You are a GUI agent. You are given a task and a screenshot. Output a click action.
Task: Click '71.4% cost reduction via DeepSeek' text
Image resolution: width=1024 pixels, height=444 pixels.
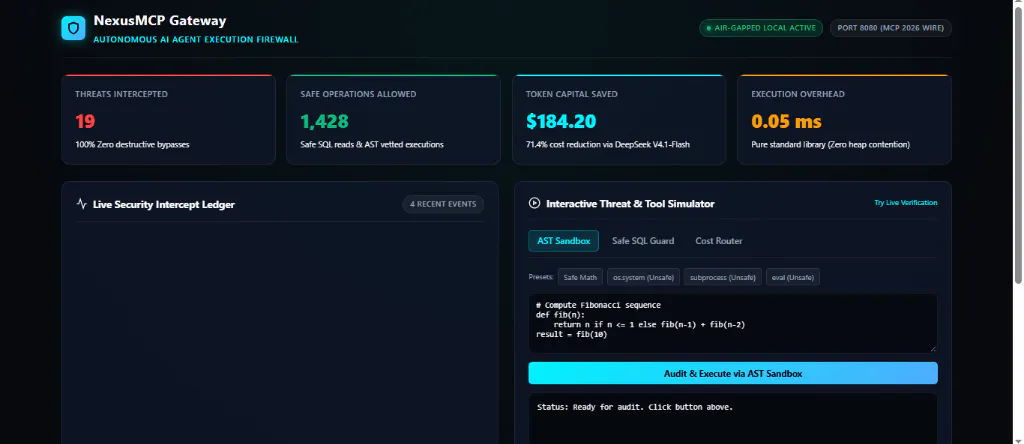click(x=607, y=144)
